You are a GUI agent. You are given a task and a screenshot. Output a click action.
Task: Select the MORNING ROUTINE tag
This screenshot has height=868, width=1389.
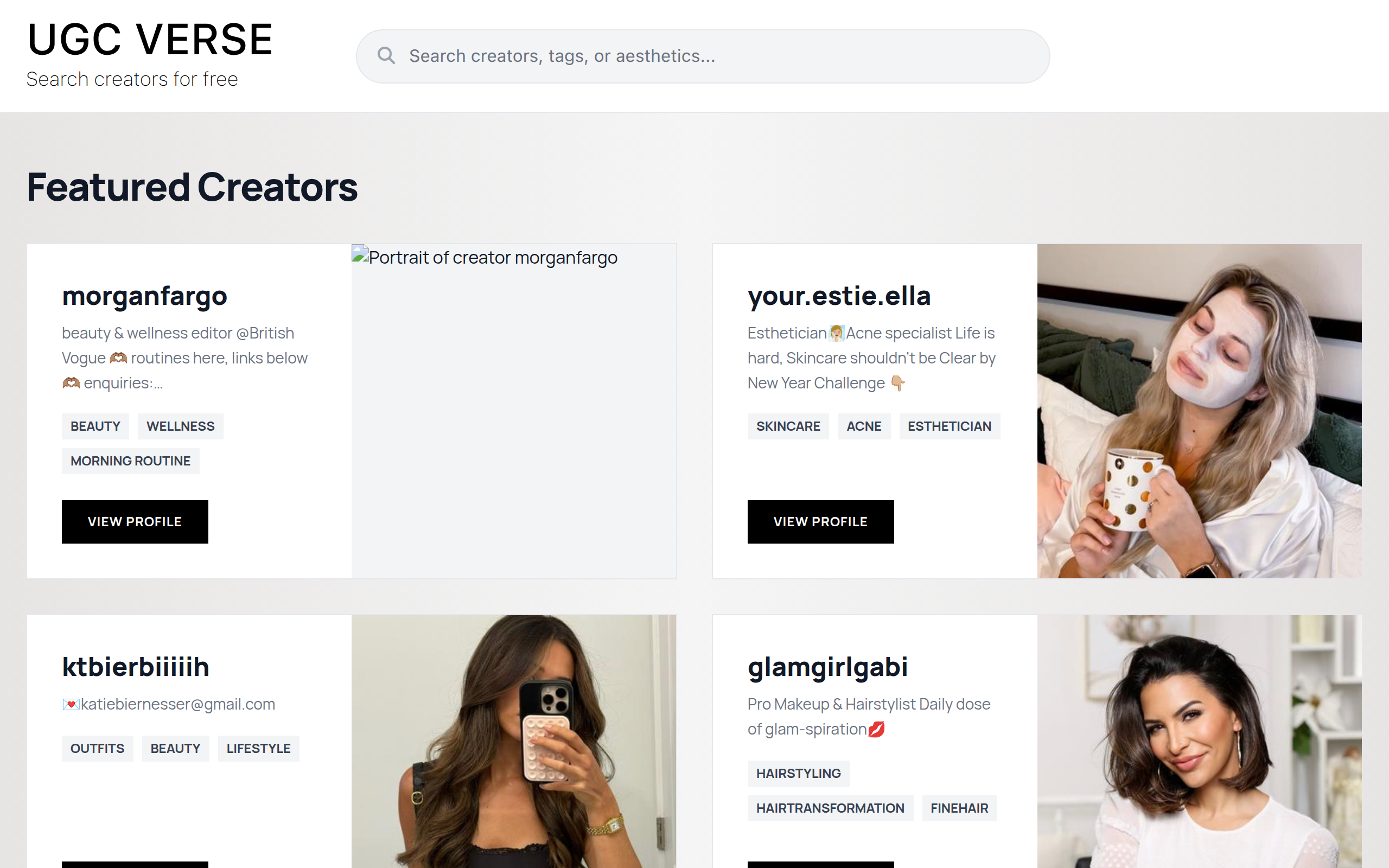click(130, 461)
